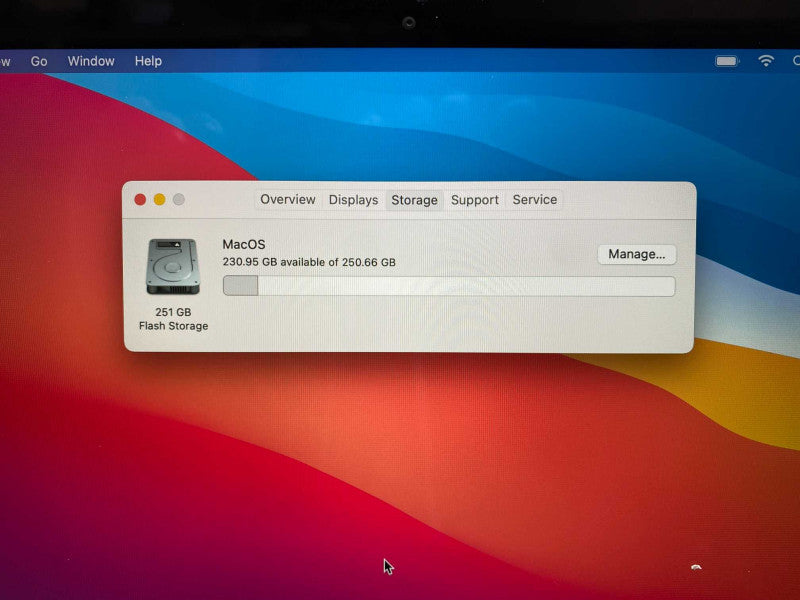Open the Wi-Fi status menu
The image size is (800, 600).
point(766,61)
